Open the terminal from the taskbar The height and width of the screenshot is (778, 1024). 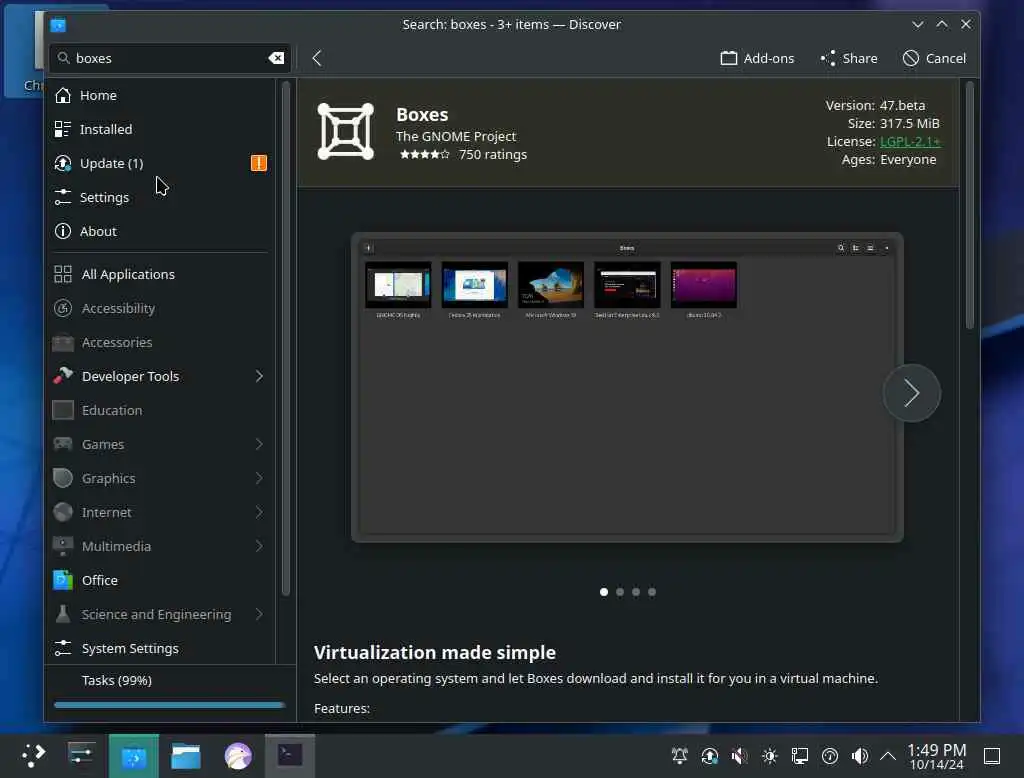click(x=290, y=756)
